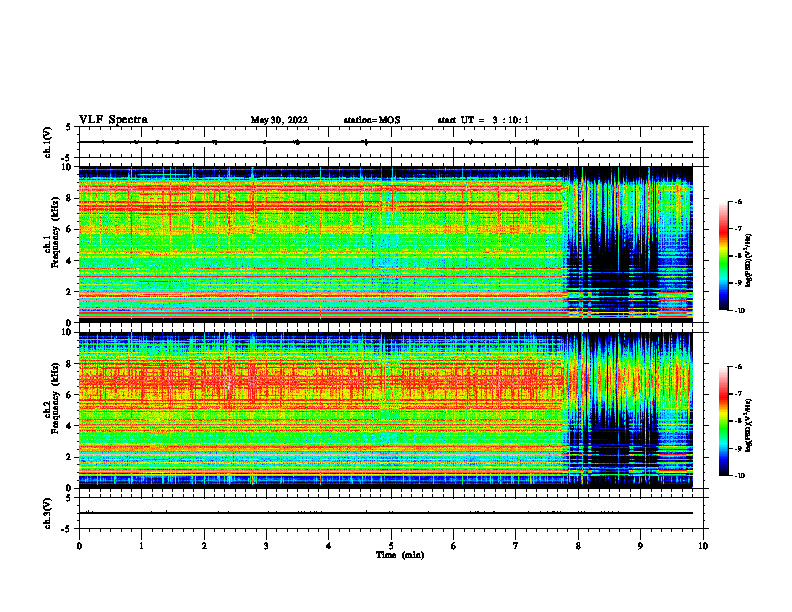Click inside the ch.1 spectrogram panel

[x=391, y=244]
